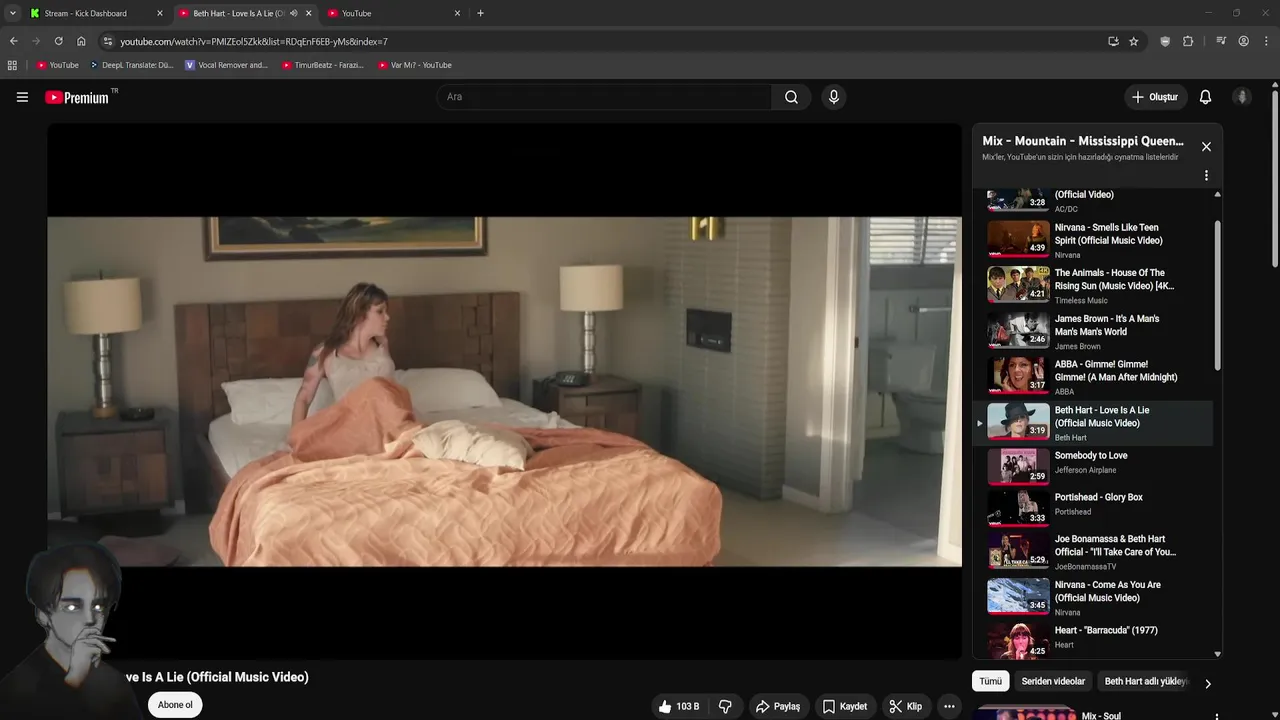Open the YouTube hamburger guide menu
This screenshot has width=1280, height=720.
tap(22, 97)
